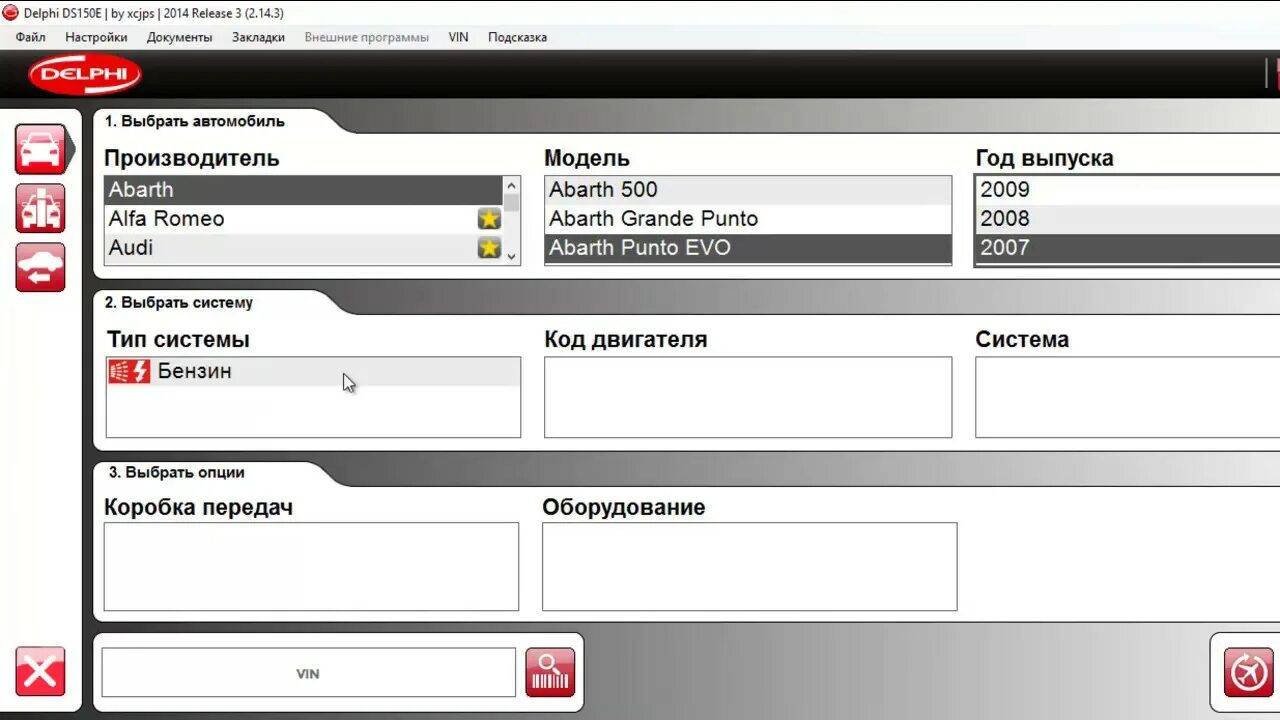Click the Delphi DS150E title bar icon
Image resolution: width=1280 pixels, height=720 pixels.
pyautogui.click(x=11, y=13)
